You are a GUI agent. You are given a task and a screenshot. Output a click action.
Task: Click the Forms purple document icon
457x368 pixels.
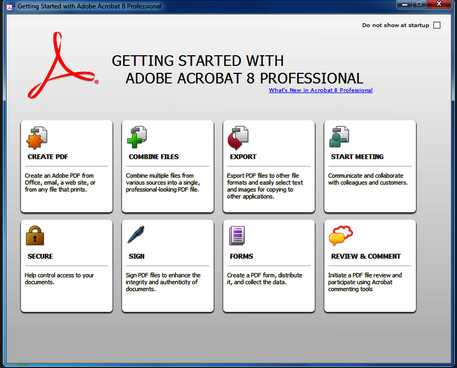point(237,235)
